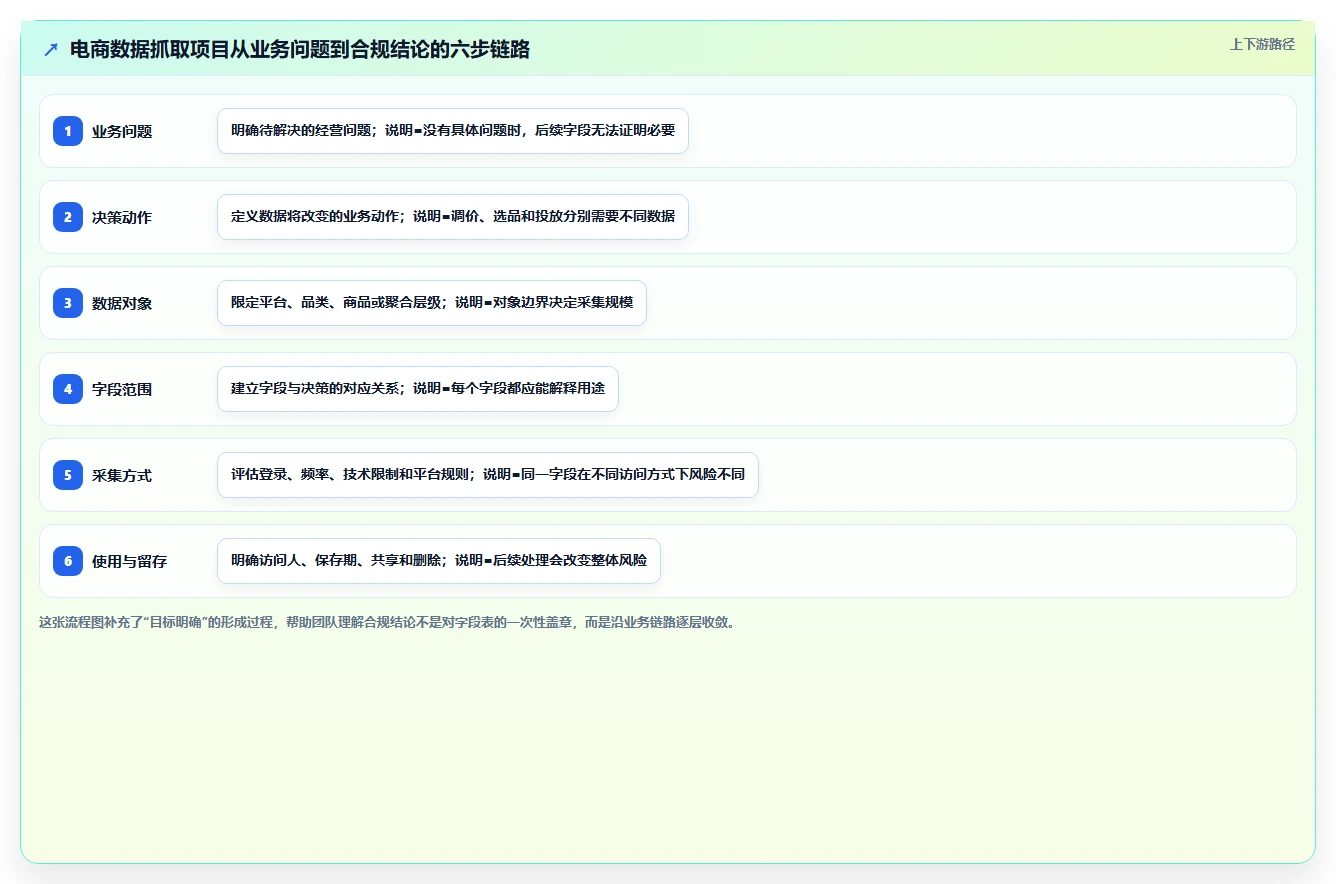This screenshot has height=884, width=1336.
Task: Select the title 电商数据抓取项目从业务问题到合规结论的六步链路
Action: [300, 50]
